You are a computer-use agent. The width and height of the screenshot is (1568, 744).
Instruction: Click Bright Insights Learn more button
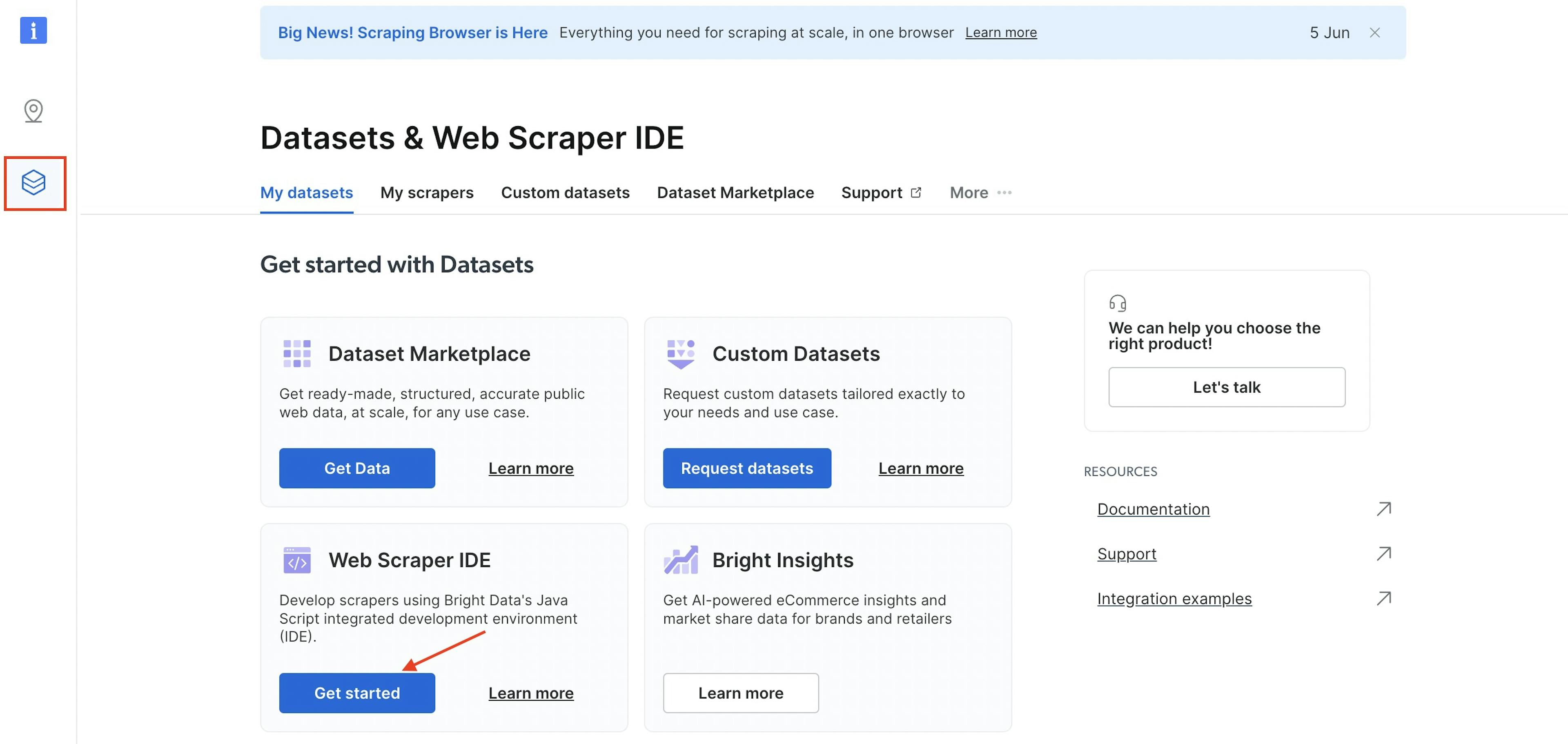(741, 693)
